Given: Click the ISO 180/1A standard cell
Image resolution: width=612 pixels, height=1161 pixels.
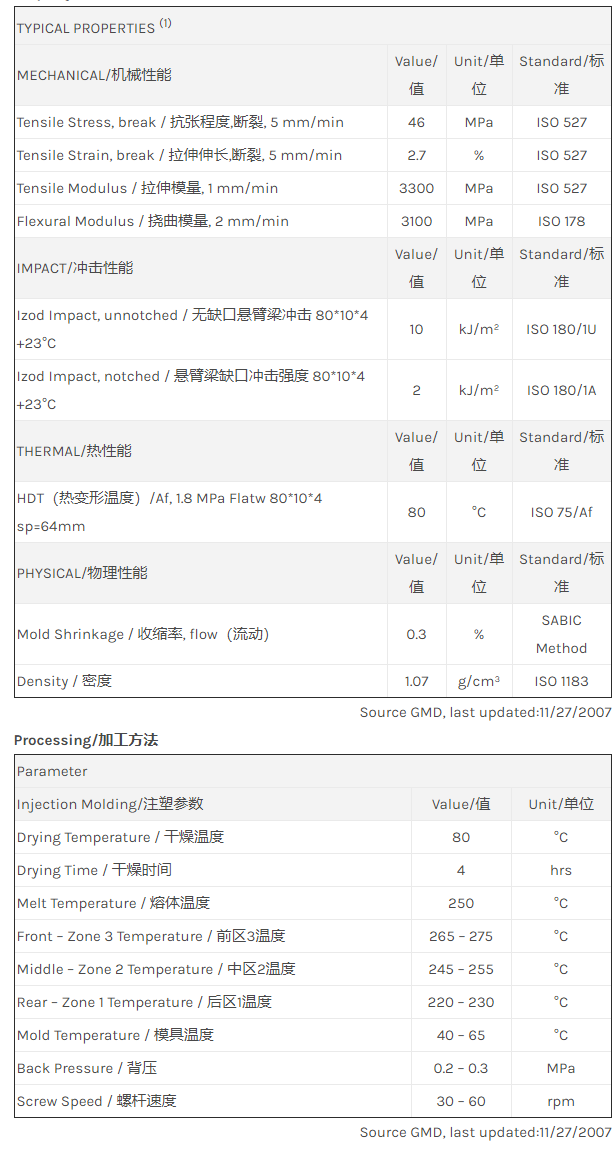Looking at the screenshot, I should click(x=561, y=390).
